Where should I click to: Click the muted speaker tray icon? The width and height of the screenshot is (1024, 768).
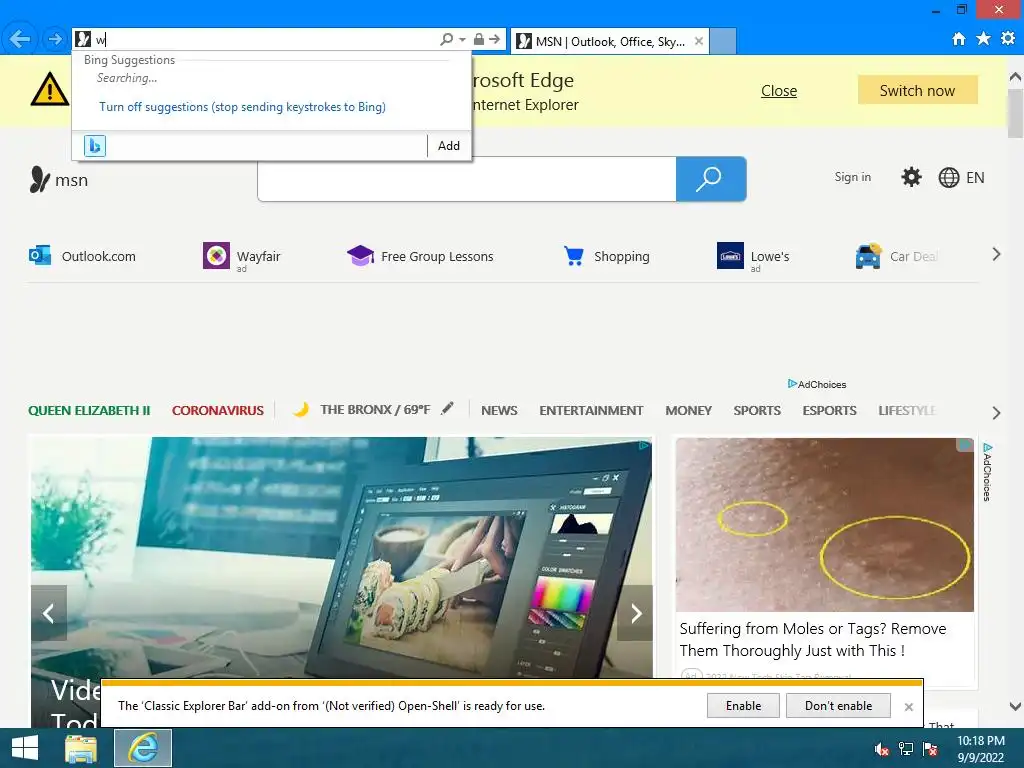pyautogui.click(x=882, y=749)
